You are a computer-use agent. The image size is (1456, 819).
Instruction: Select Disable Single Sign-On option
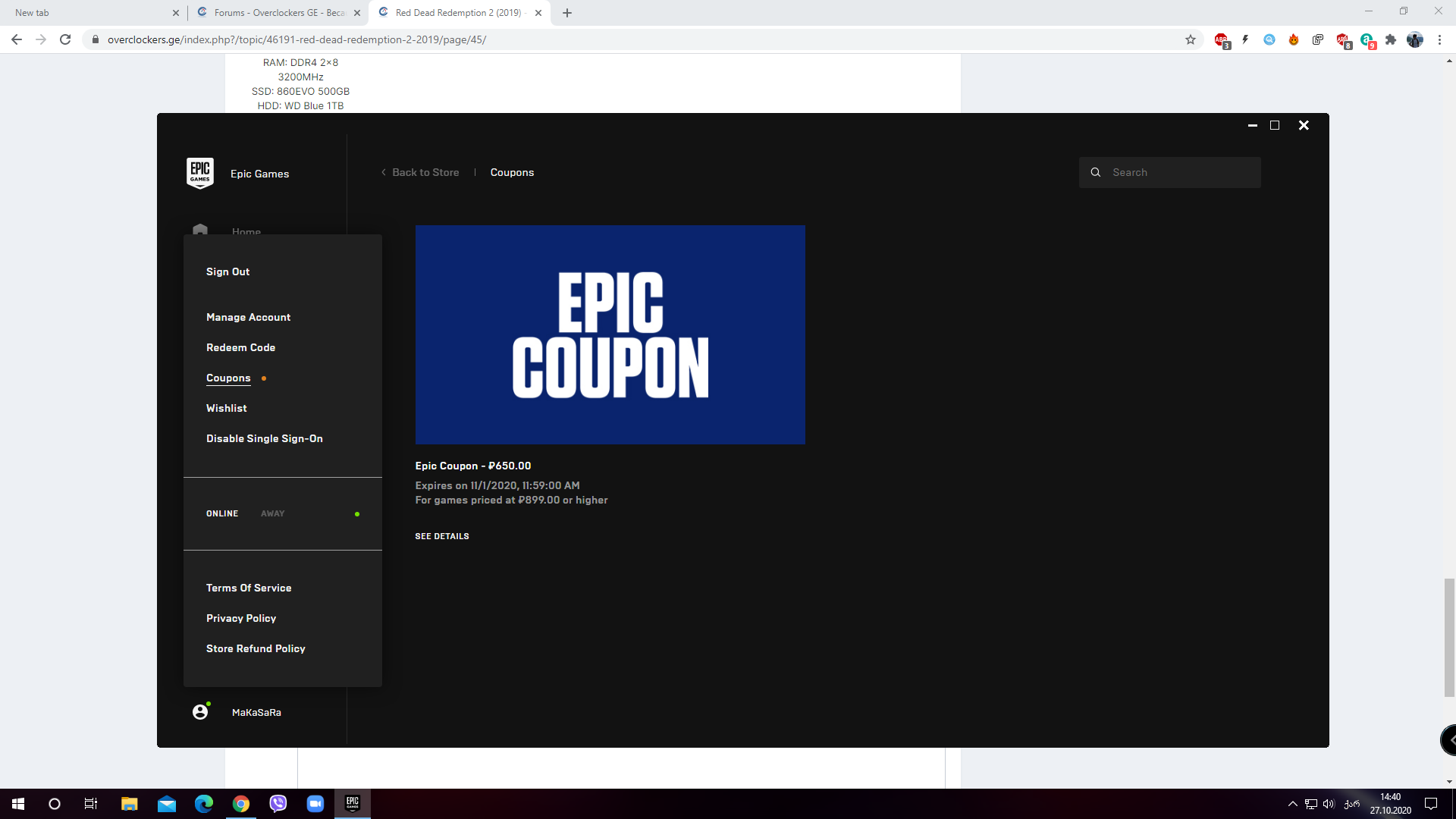point(265,438)
